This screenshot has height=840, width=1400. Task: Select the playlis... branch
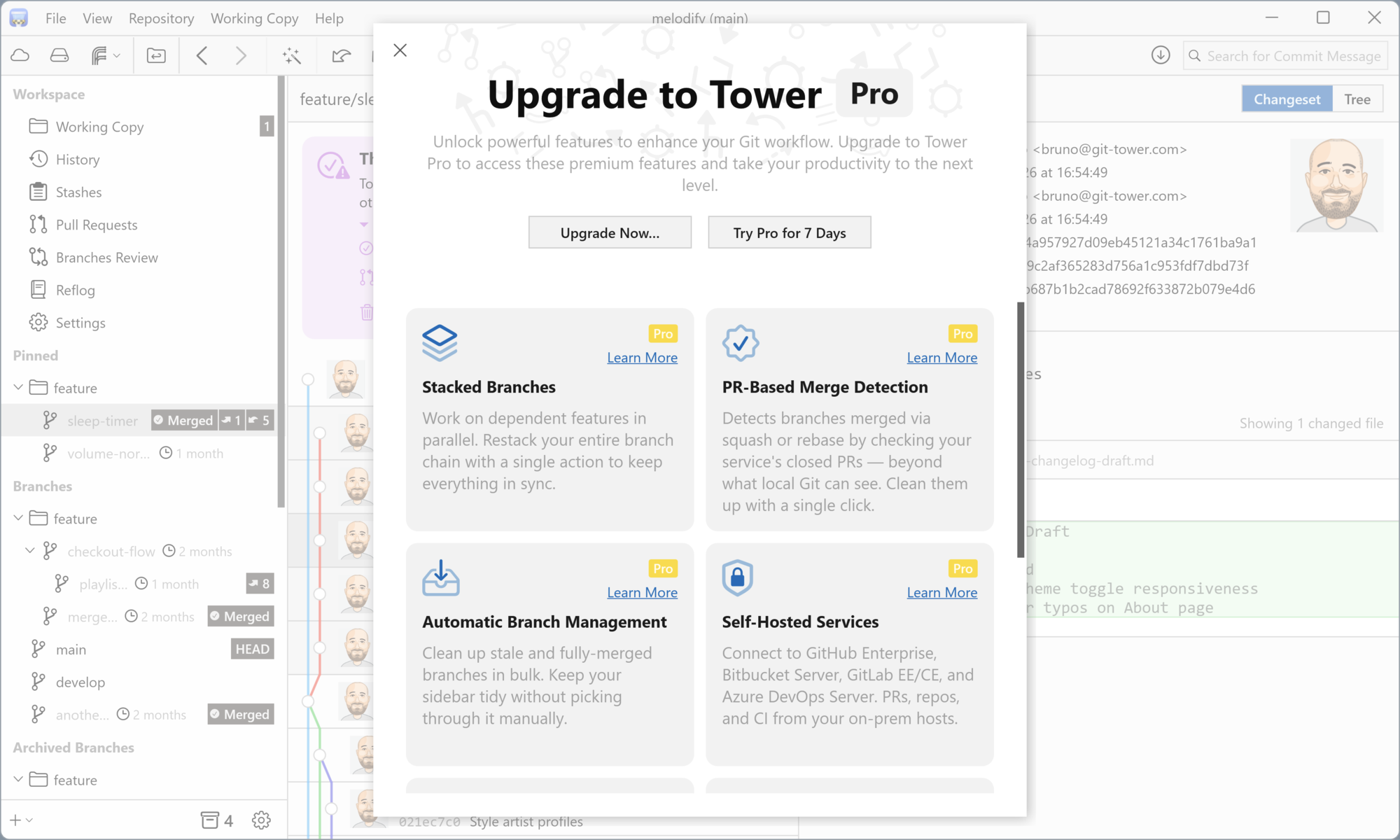[x=140, y=584]
